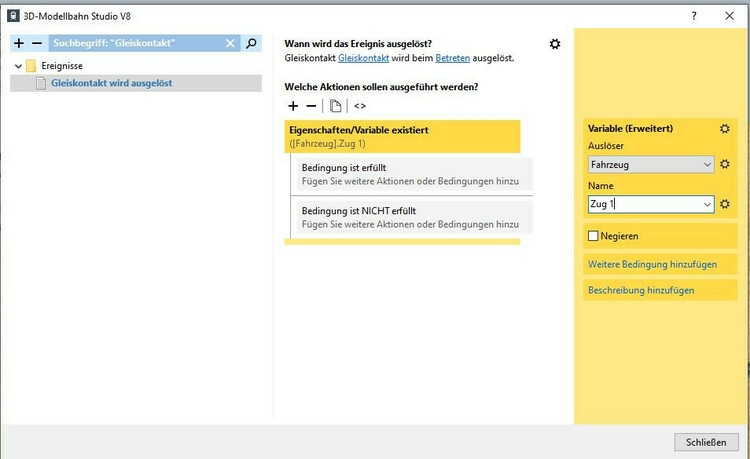Open gear next to Name field
Viewport: 750px width, 459px height.
pyautogui.click(x=725, y=204)
